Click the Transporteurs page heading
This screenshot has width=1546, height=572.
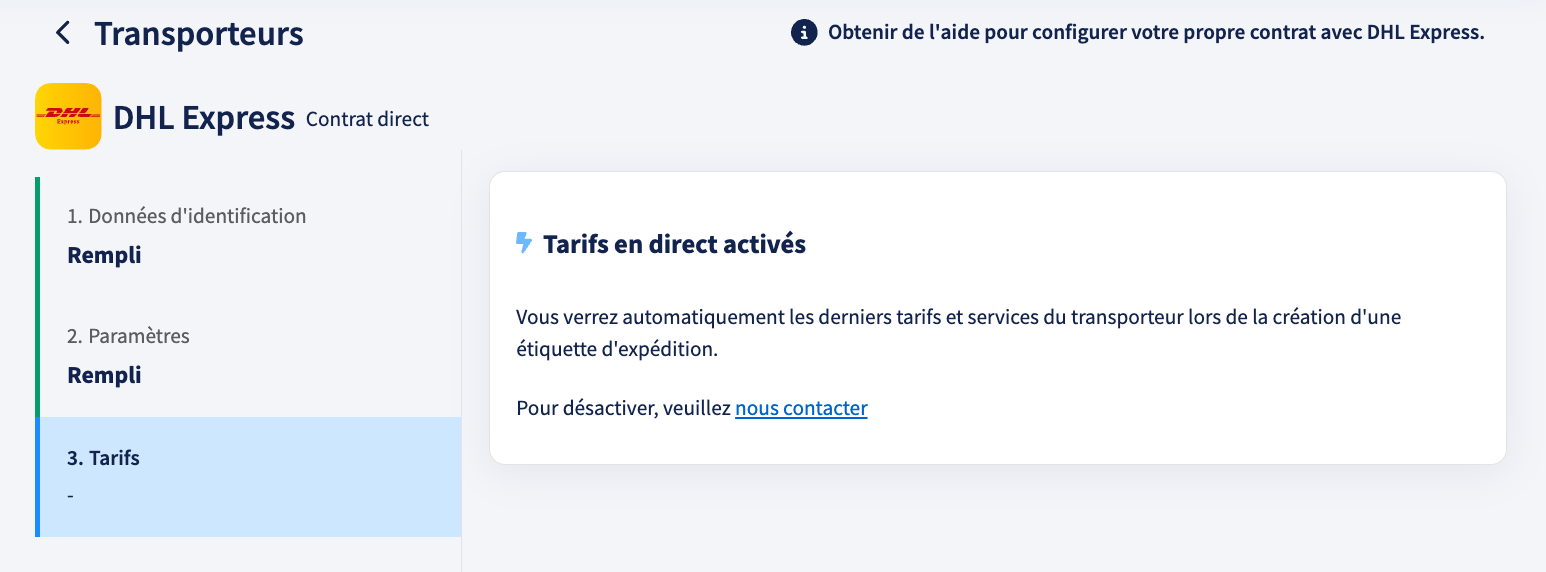pyautogui.click(x=199, y=33)
